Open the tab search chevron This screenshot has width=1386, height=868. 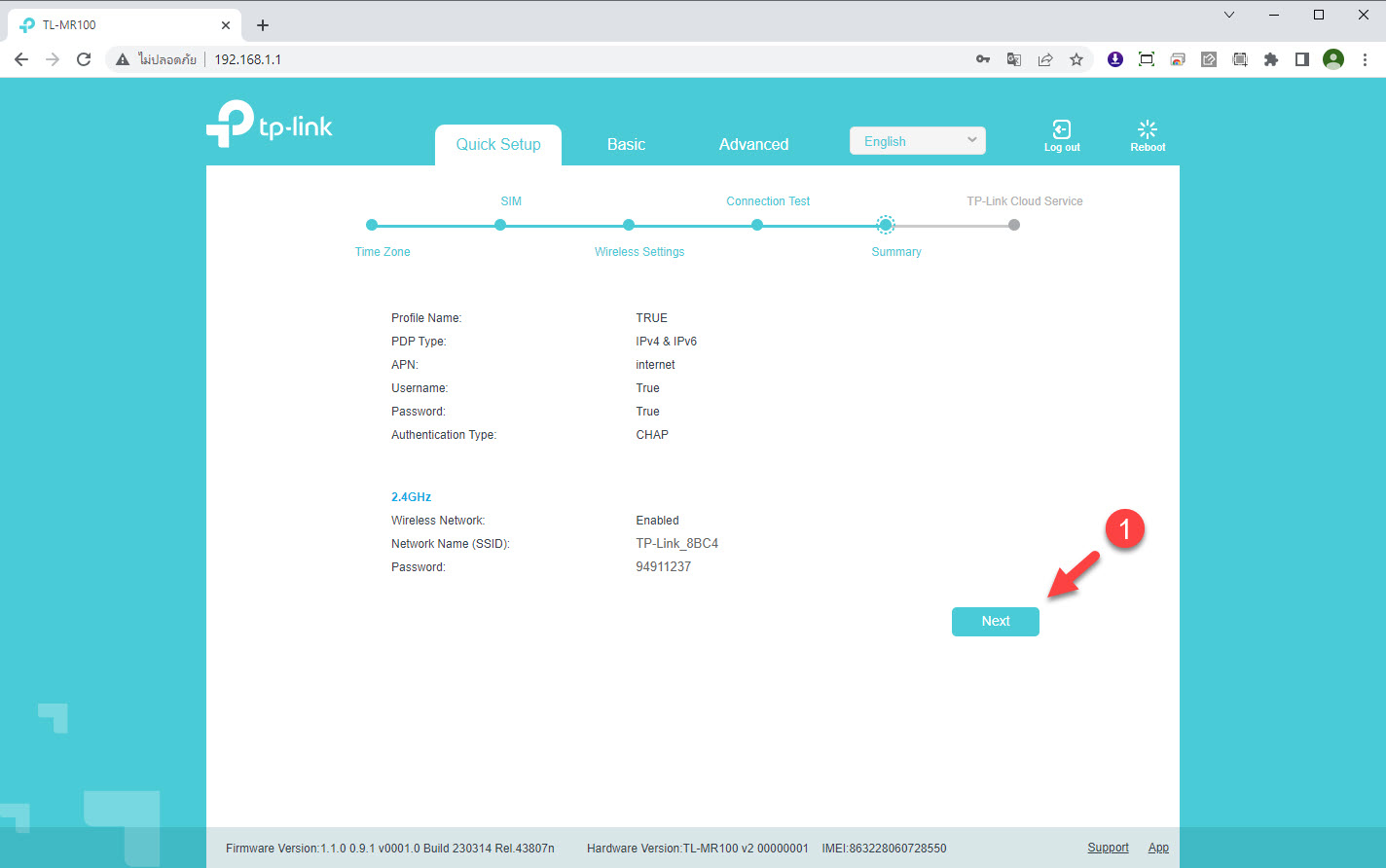pos(1229,15)
